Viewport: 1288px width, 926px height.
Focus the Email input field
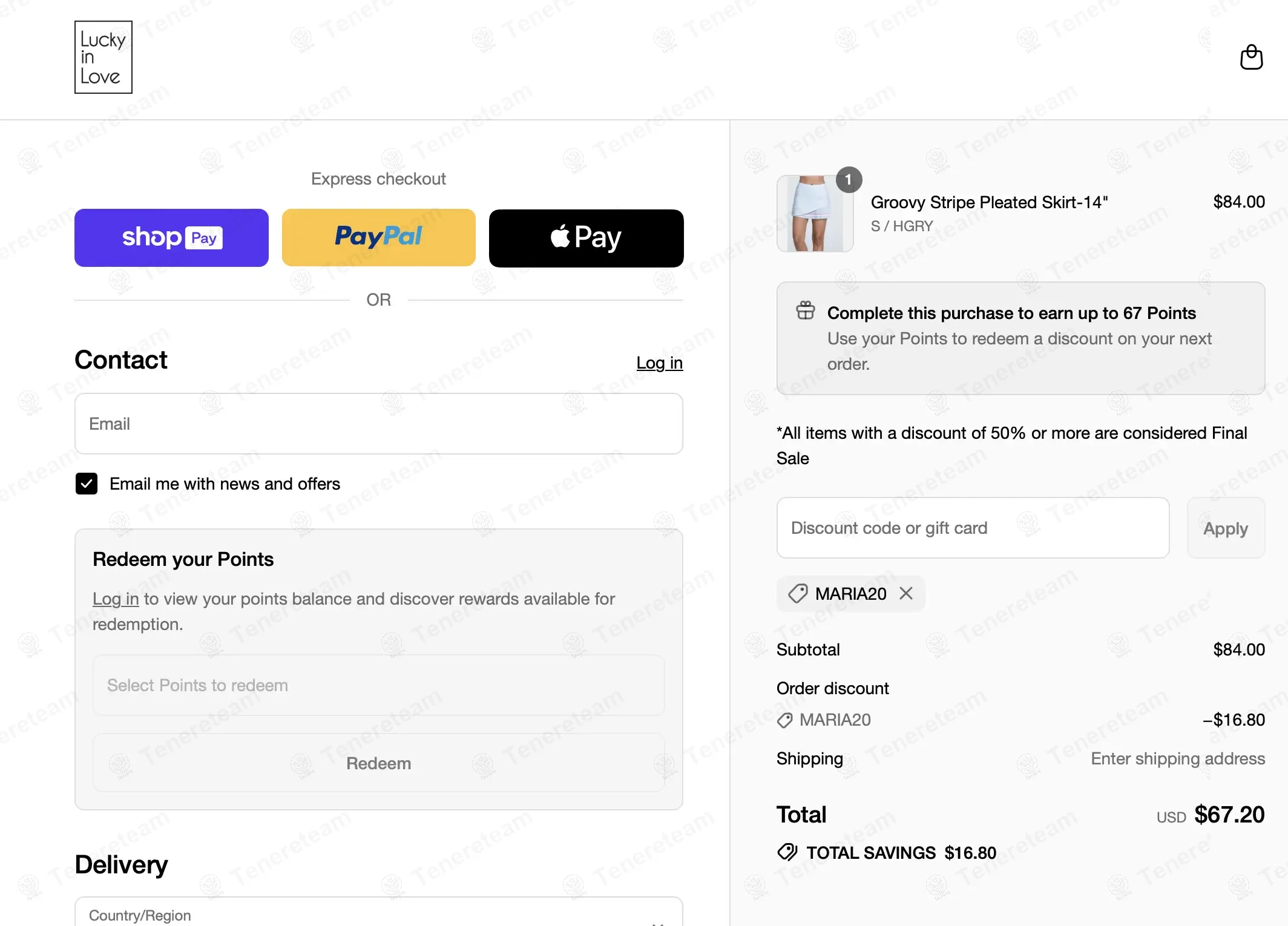[379, 424]
